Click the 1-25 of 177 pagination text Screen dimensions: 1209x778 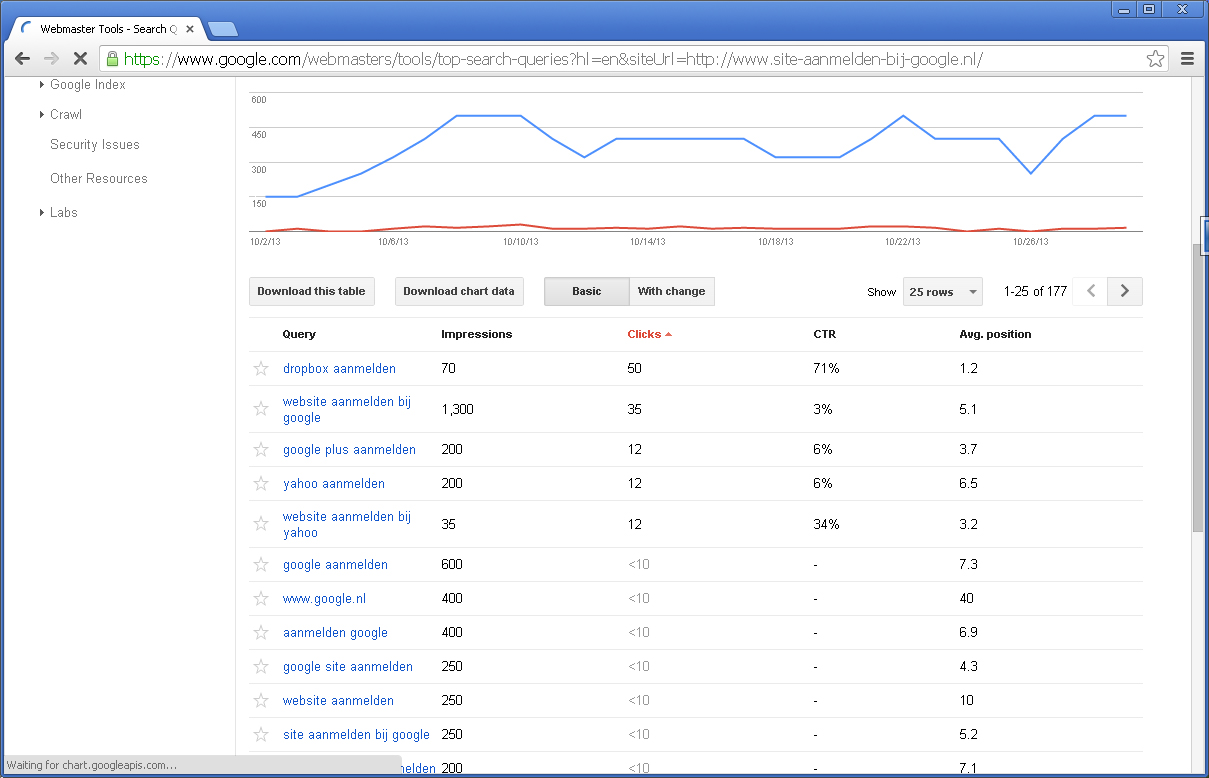coord(1034,292)
